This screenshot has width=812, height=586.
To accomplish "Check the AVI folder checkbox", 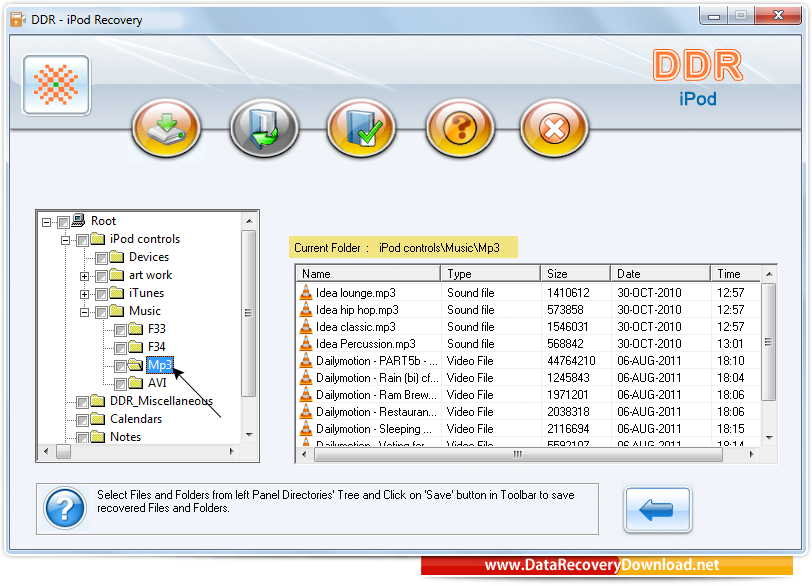I will tap(121, 384).
